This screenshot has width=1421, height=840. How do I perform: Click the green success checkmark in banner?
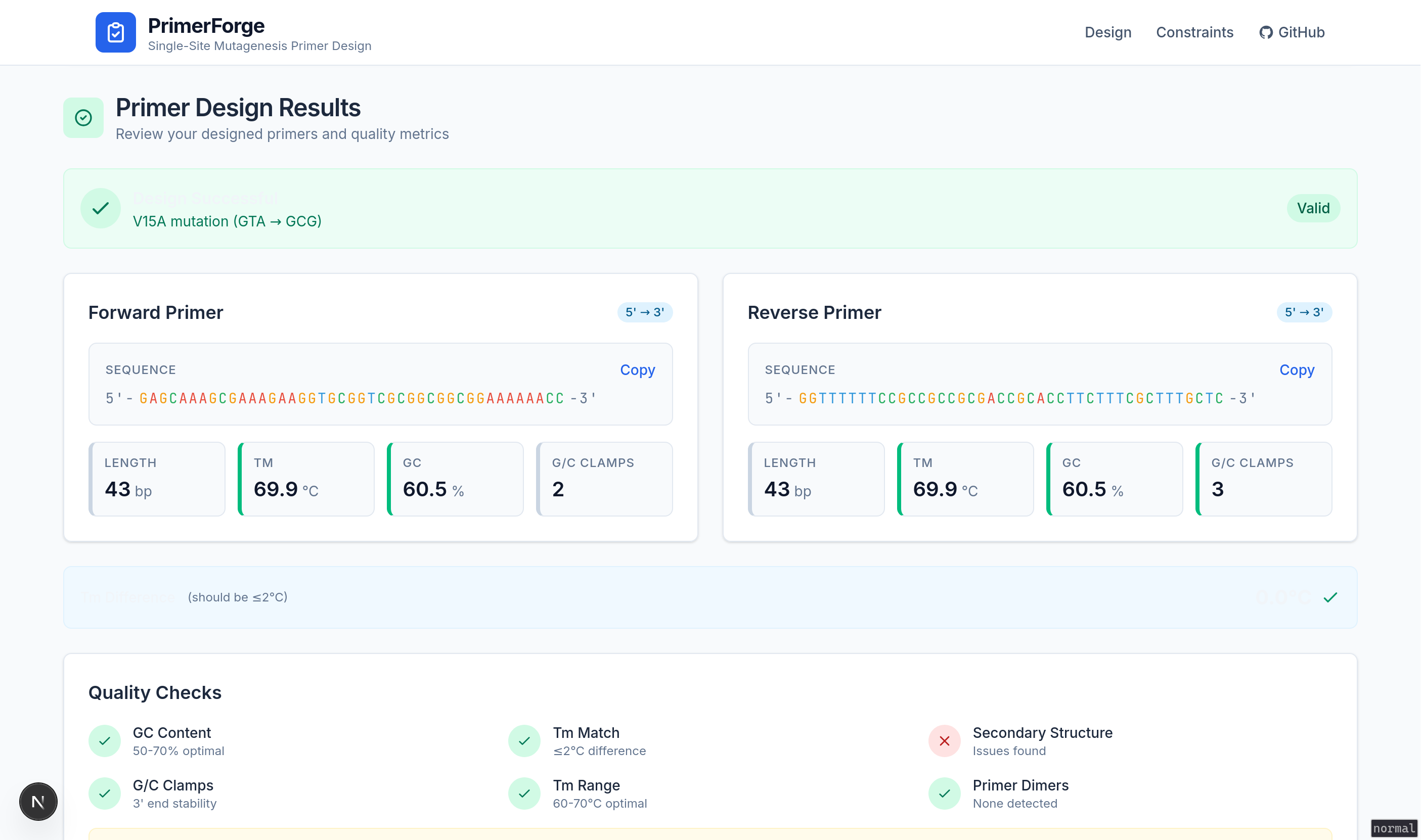point(100,208)
